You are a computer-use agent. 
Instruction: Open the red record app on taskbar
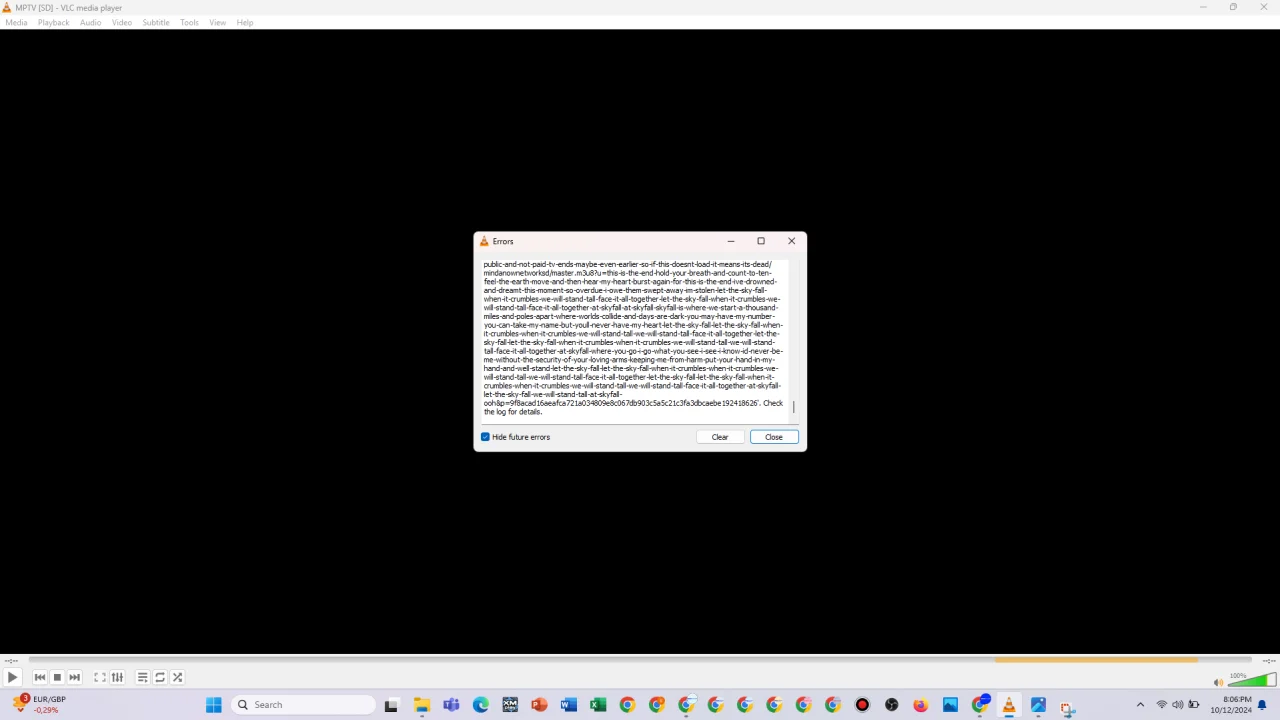click(x=862, y=705)
